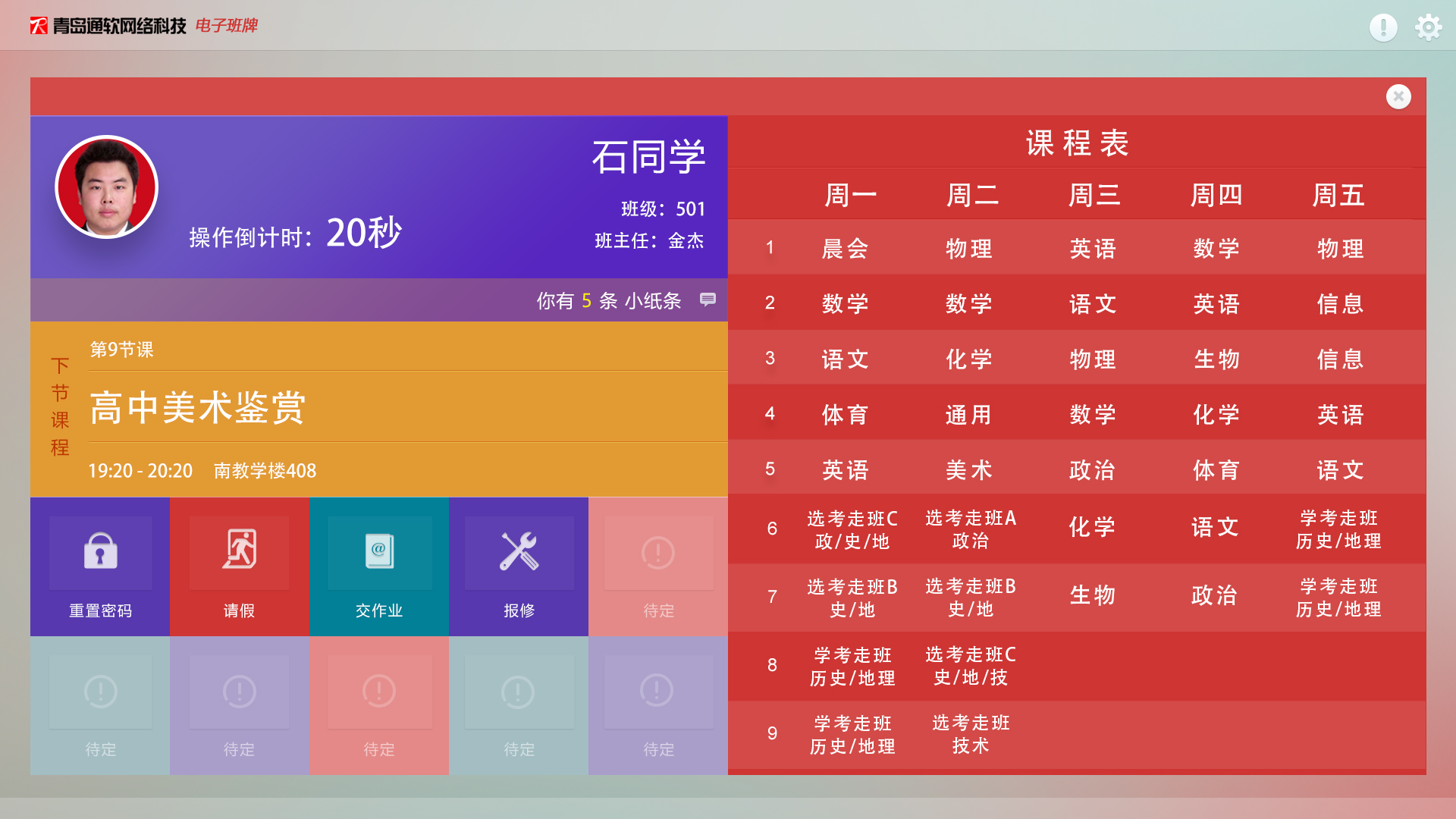Select the 周一 column header
Screen dimensions: 1456x819
850,195
